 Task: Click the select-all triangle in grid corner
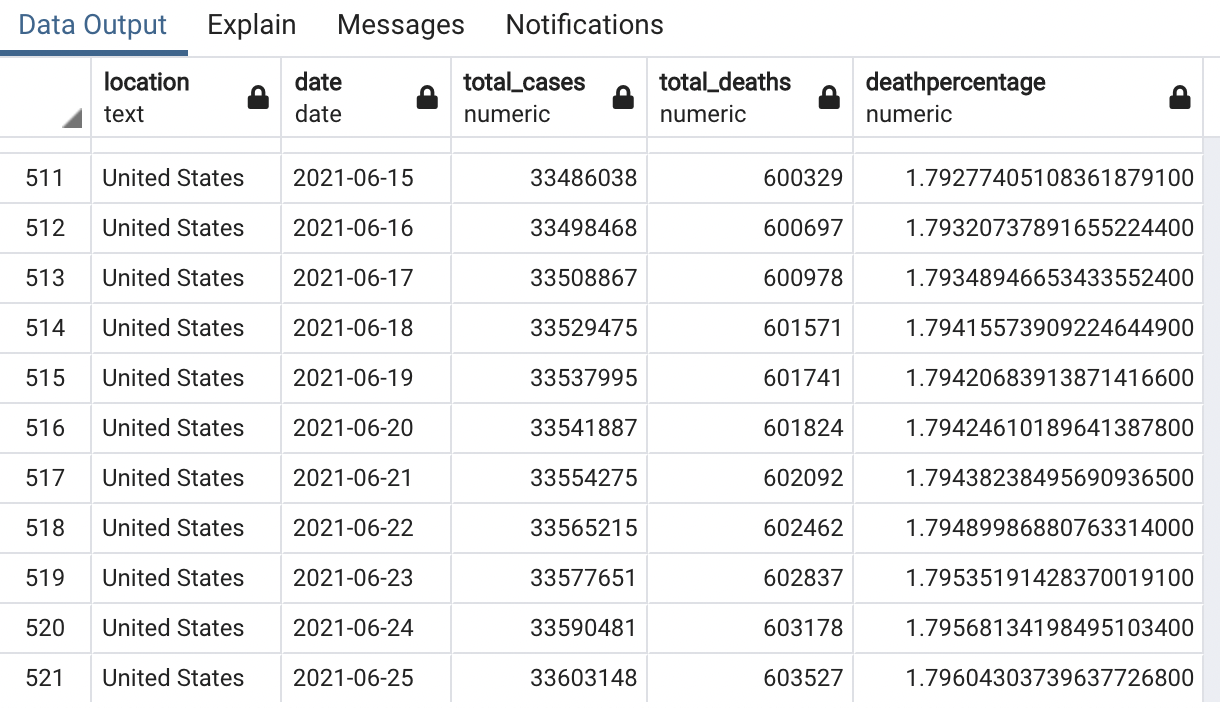(71, 119)
